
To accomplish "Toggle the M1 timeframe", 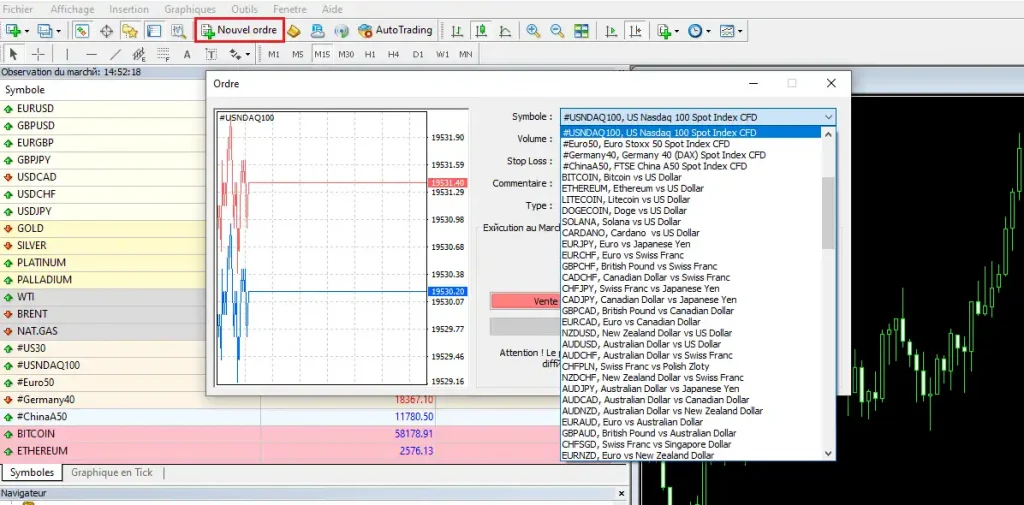I will (274, 54).
